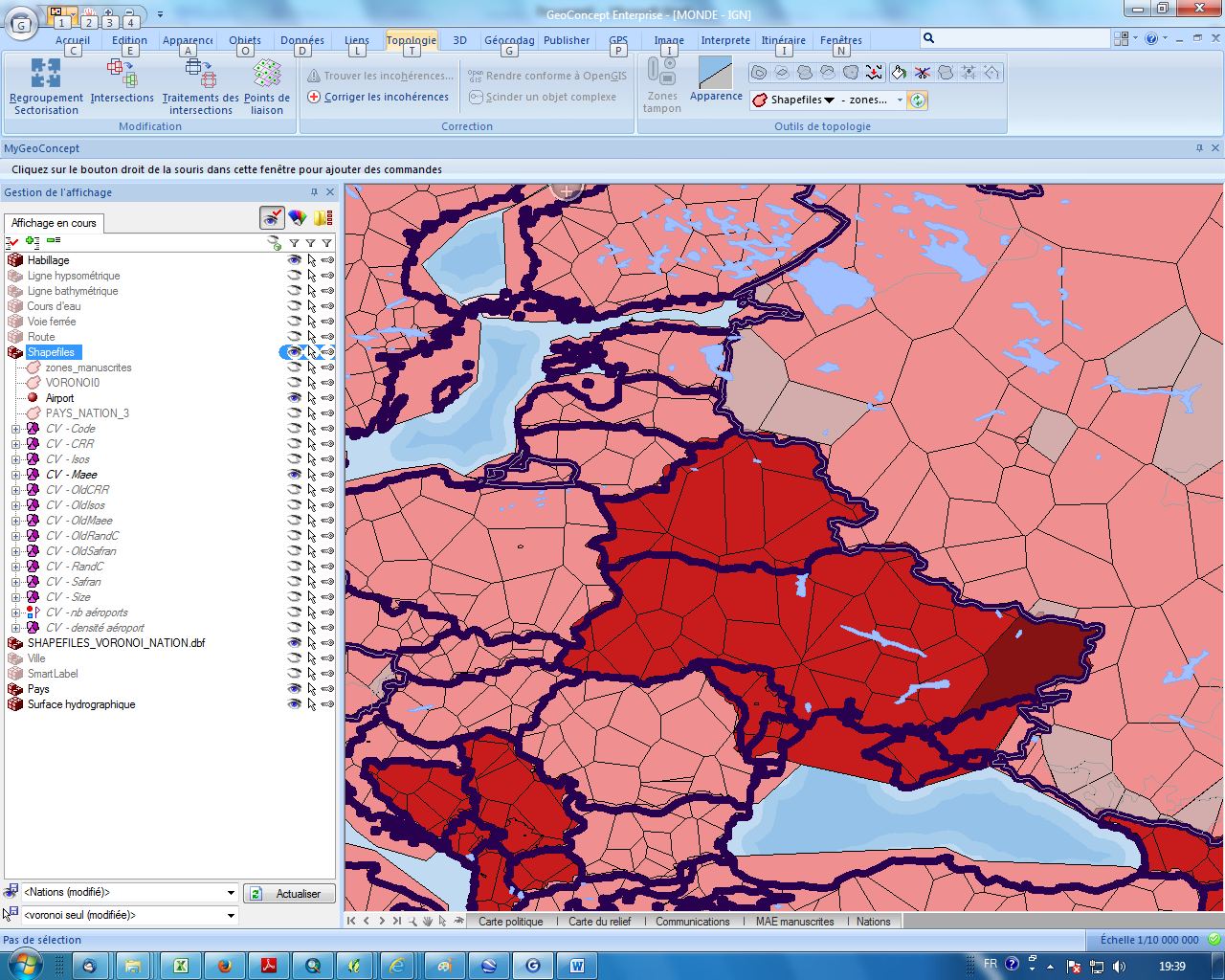Open the Apparence preview icon

[x=716, y=73]
